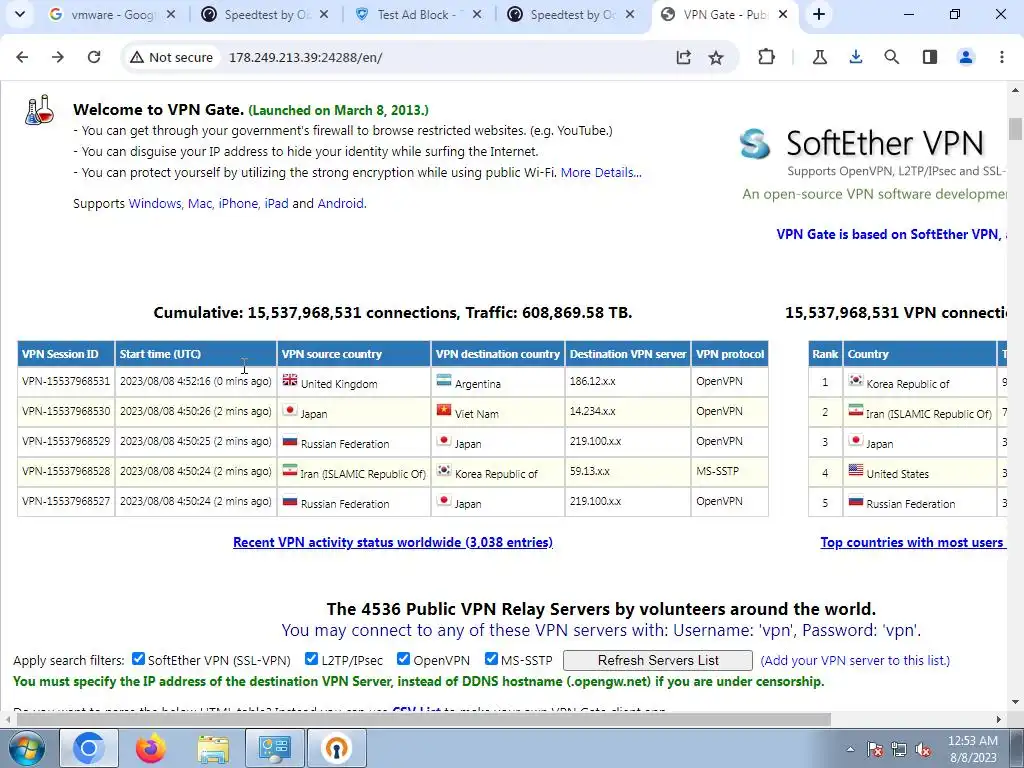Image resolution: width=1024 pixels, height=768 pixels.
Task: Open the Chrome Labs flask icon
Action: coord(820,57)
